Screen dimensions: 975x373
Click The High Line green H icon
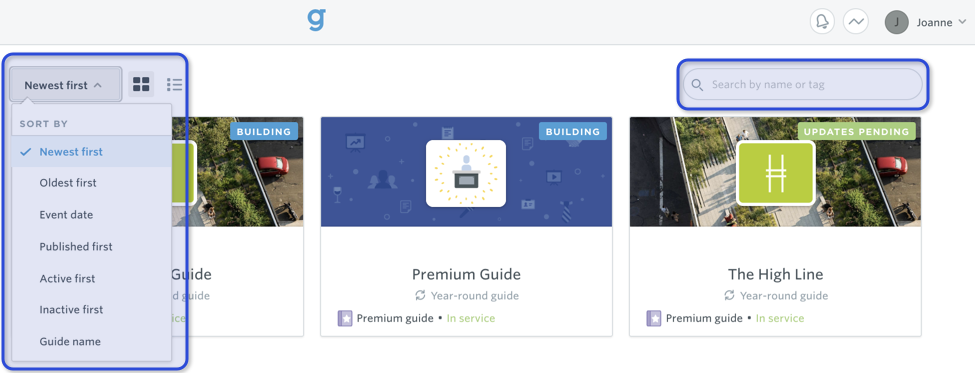pyautogui.click(x=775, y=173)
